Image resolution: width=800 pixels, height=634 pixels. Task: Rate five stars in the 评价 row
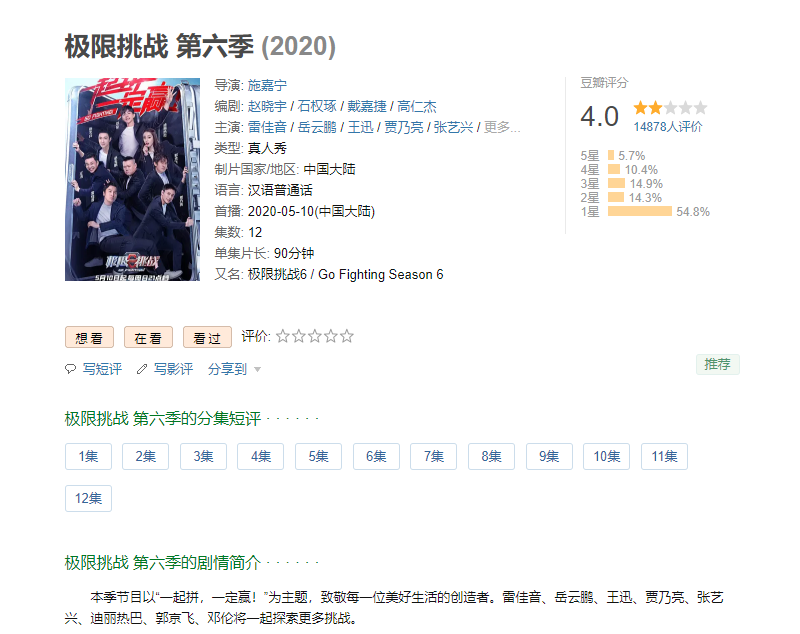pyautogui.click(x=347, y=337)
